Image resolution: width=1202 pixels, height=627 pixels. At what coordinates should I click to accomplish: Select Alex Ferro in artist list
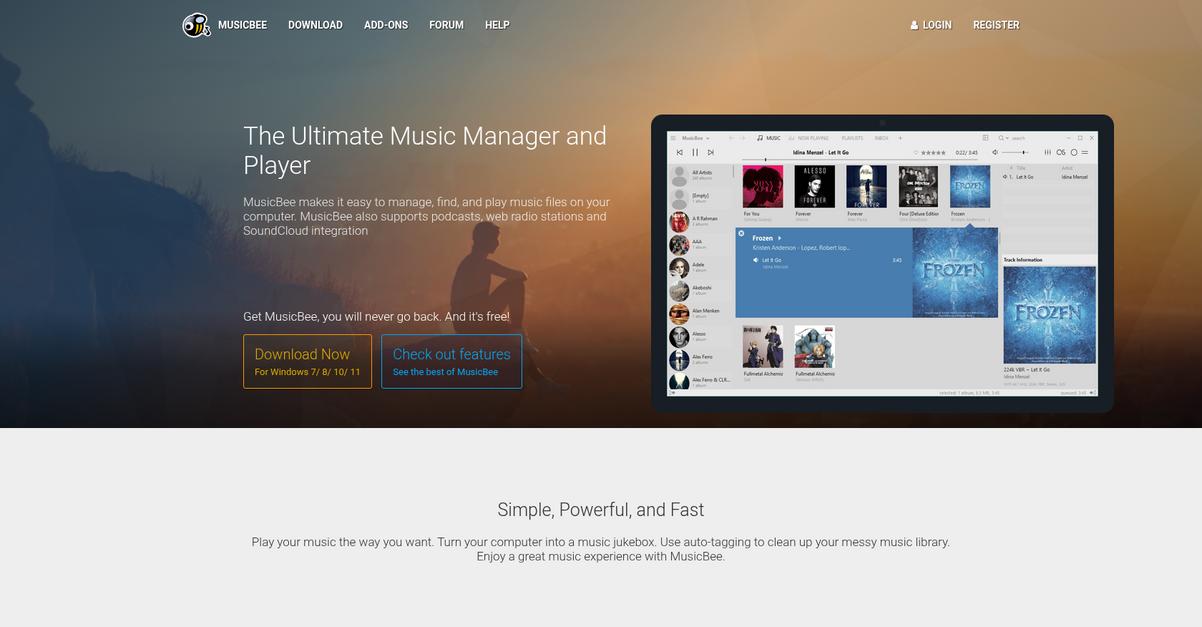pos(700,359)
